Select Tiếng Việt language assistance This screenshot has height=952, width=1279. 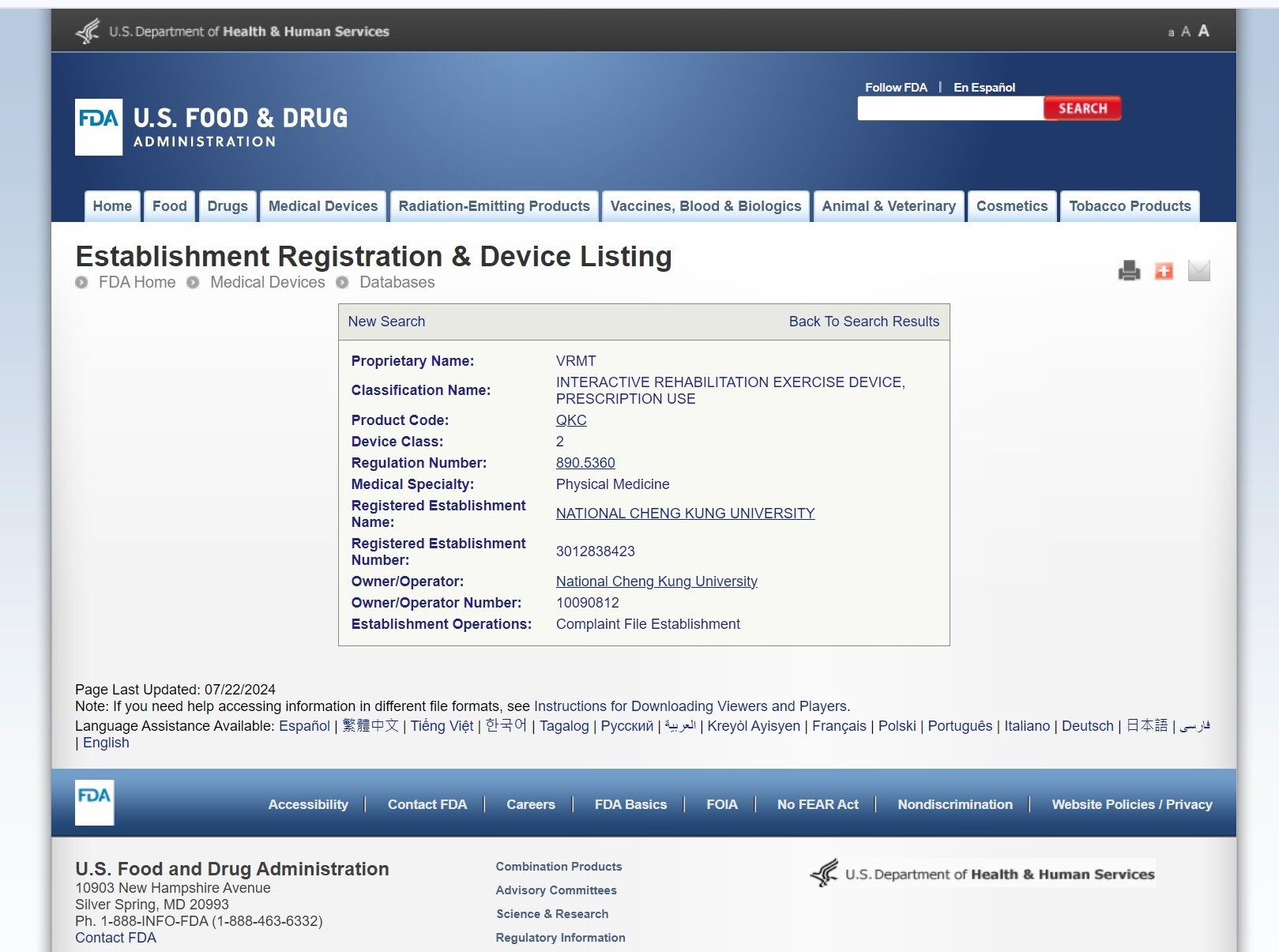coord(442,726)
